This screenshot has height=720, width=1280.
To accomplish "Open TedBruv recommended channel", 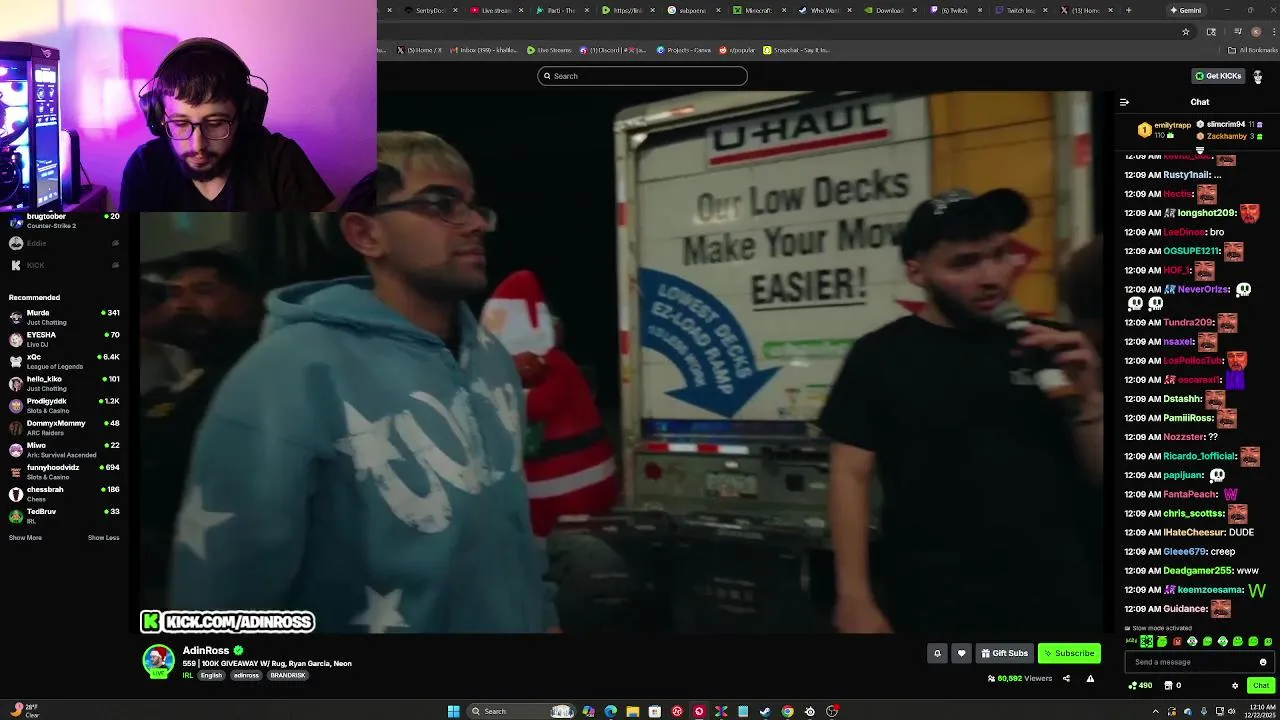I will pos(64,515).
